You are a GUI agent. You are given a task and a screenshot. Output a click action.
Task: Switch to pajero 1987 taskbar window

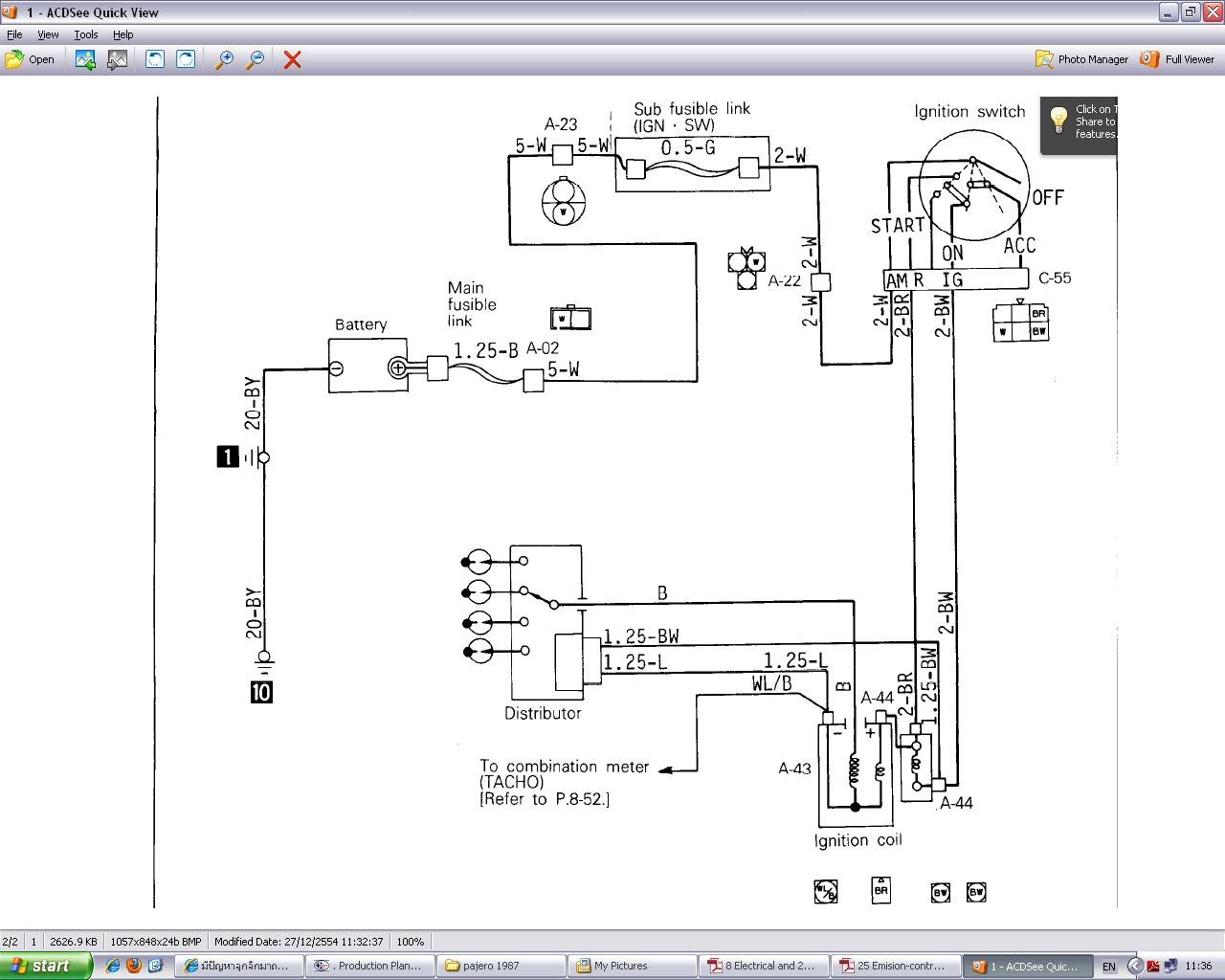(501, 966)
